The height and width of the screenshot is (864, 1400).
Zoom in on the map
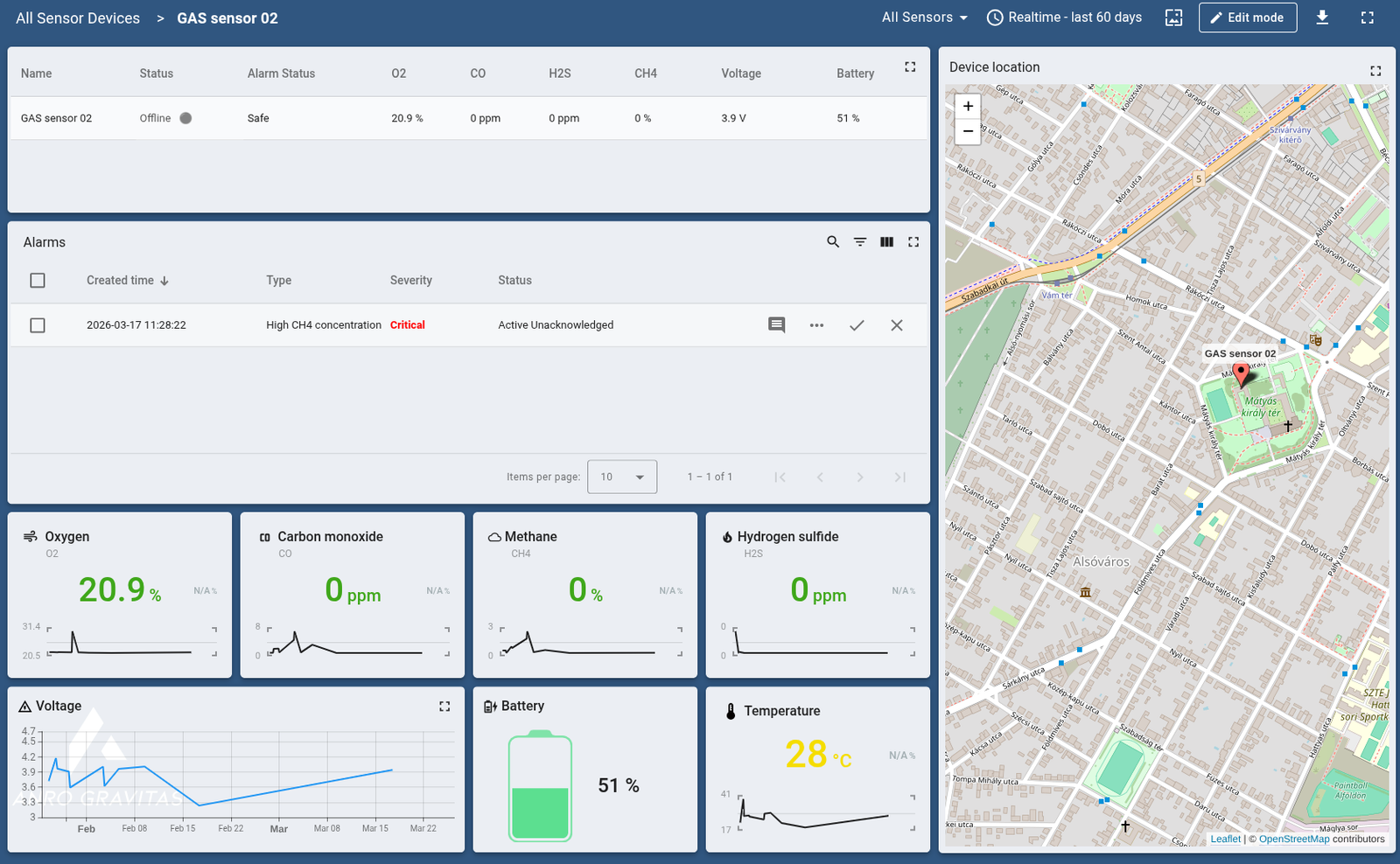pos(968,107)
